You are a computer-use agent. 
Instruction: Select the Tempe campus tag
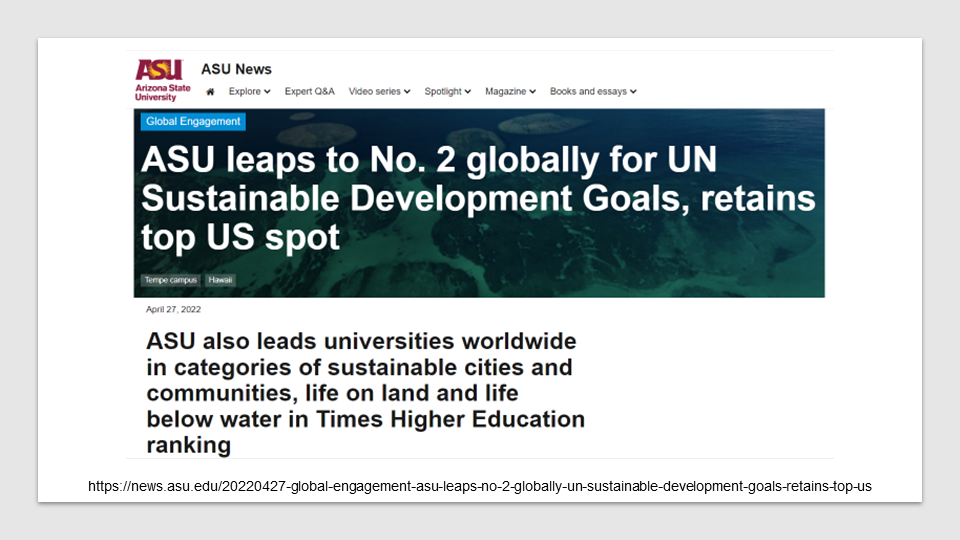[x=171, y=280]
